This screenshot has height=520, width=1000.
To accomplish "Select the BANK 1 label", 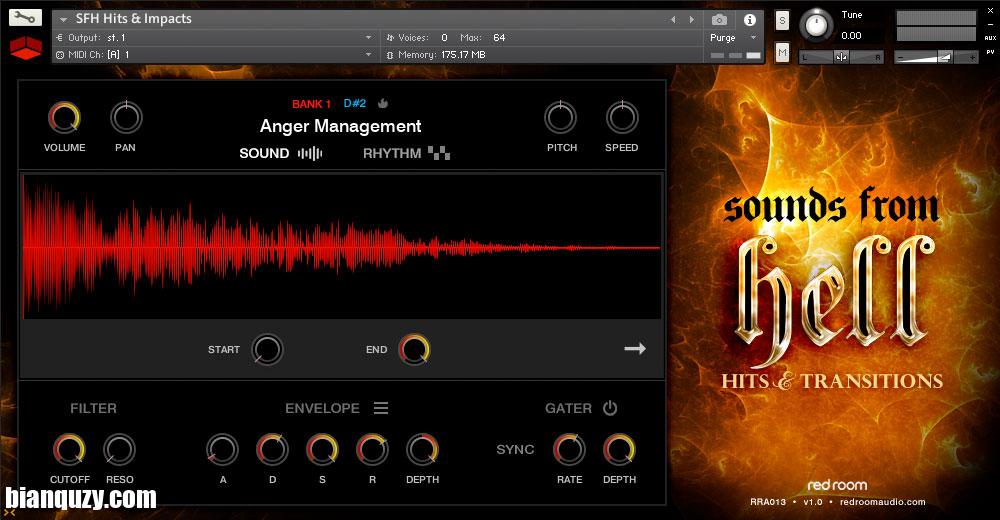I will (311, 103).
